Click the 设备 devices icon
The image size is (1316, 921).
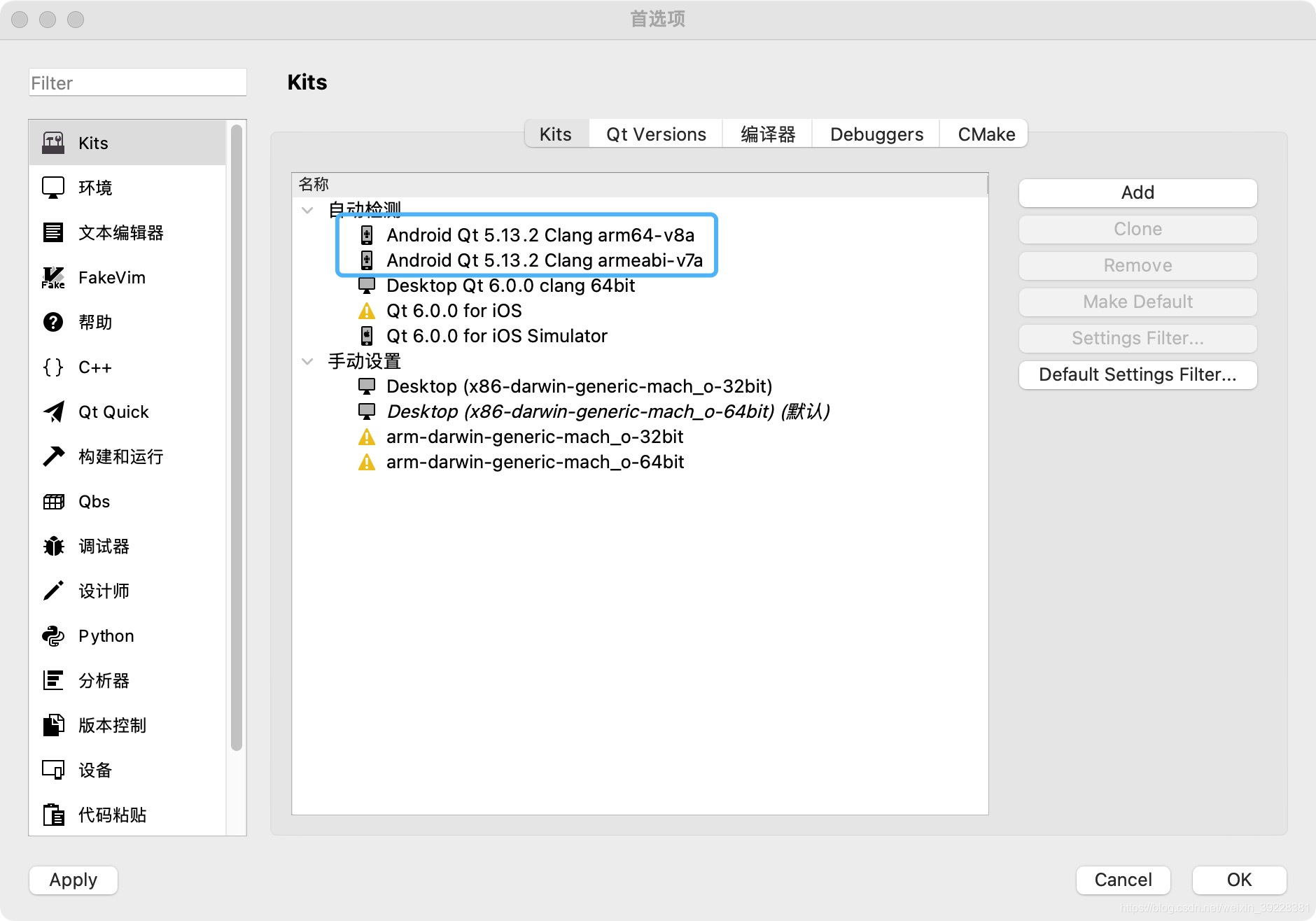click(53, 770)
